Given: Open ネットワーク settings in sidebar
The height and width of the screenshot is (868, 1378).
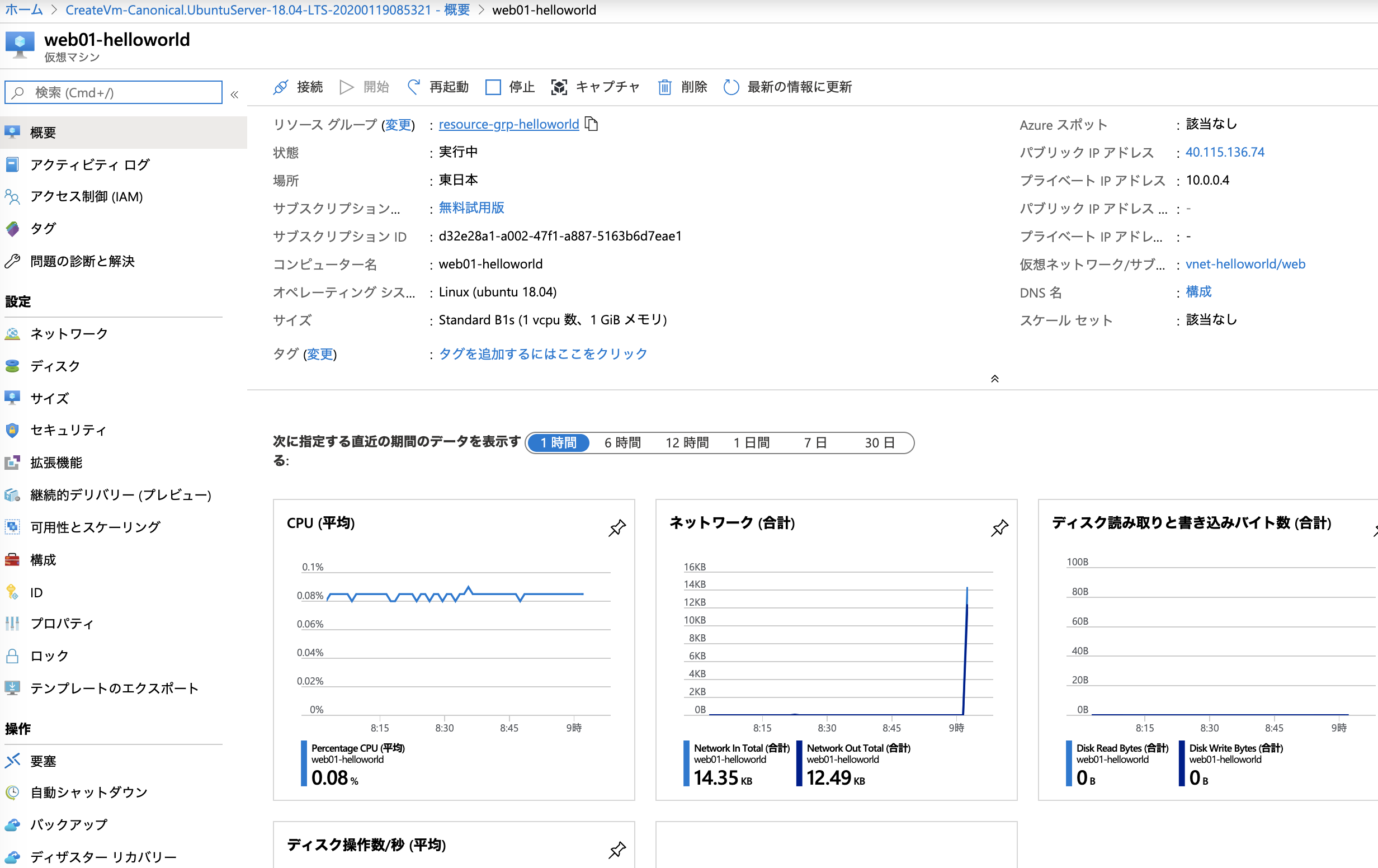Looking at the screenshot, I should click(123, 333).
